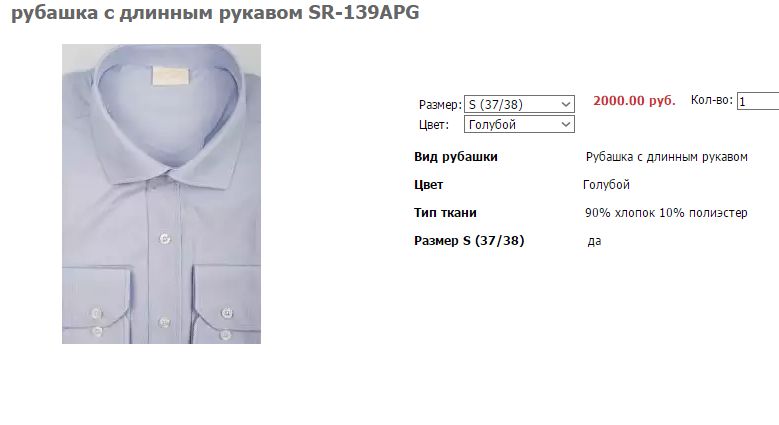
Task: Click the bold Вид рубашки attribute label
Action: (x=456, y=157)
